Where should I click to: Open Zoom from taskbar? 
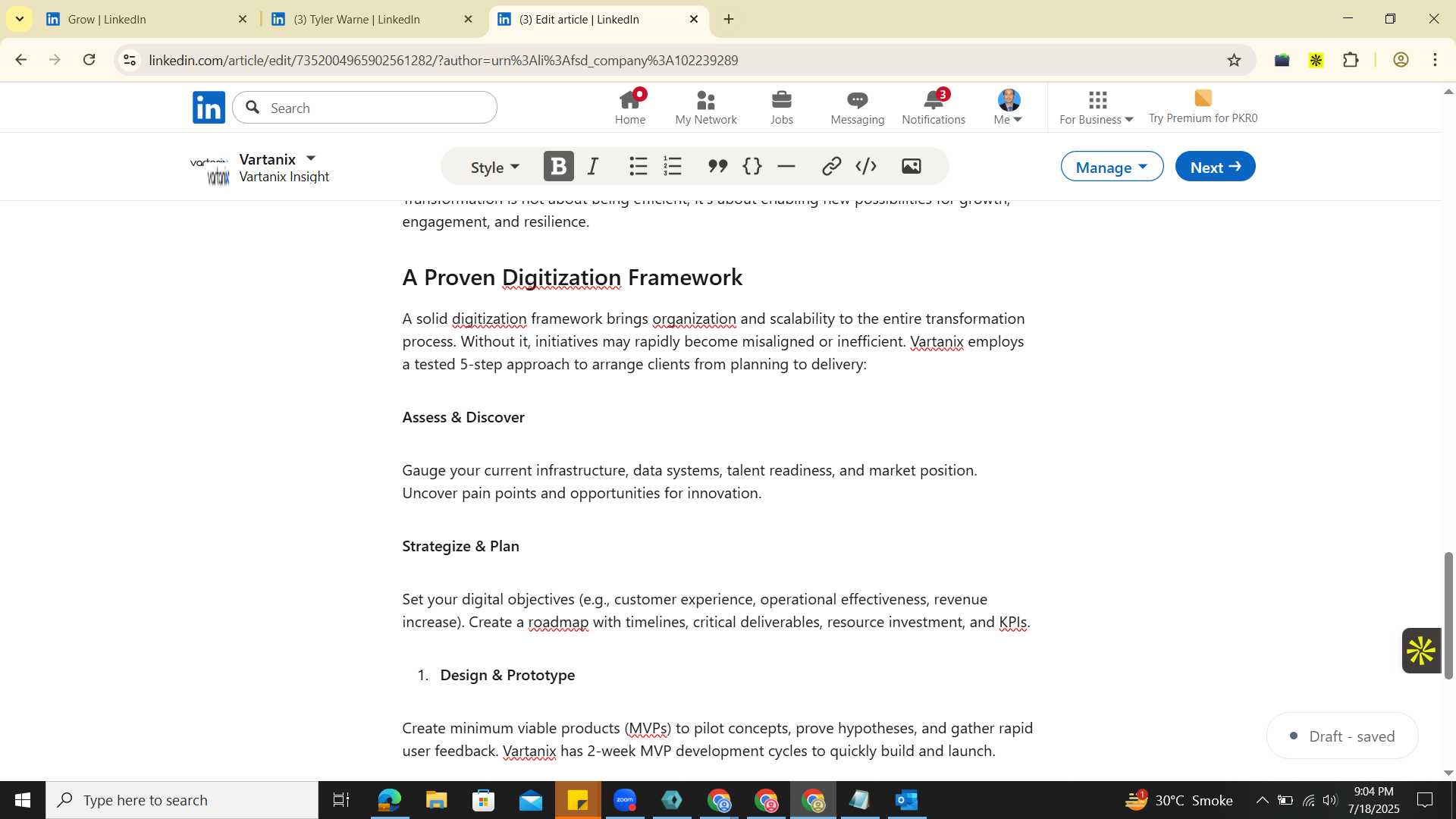click(x=625, y=800)
